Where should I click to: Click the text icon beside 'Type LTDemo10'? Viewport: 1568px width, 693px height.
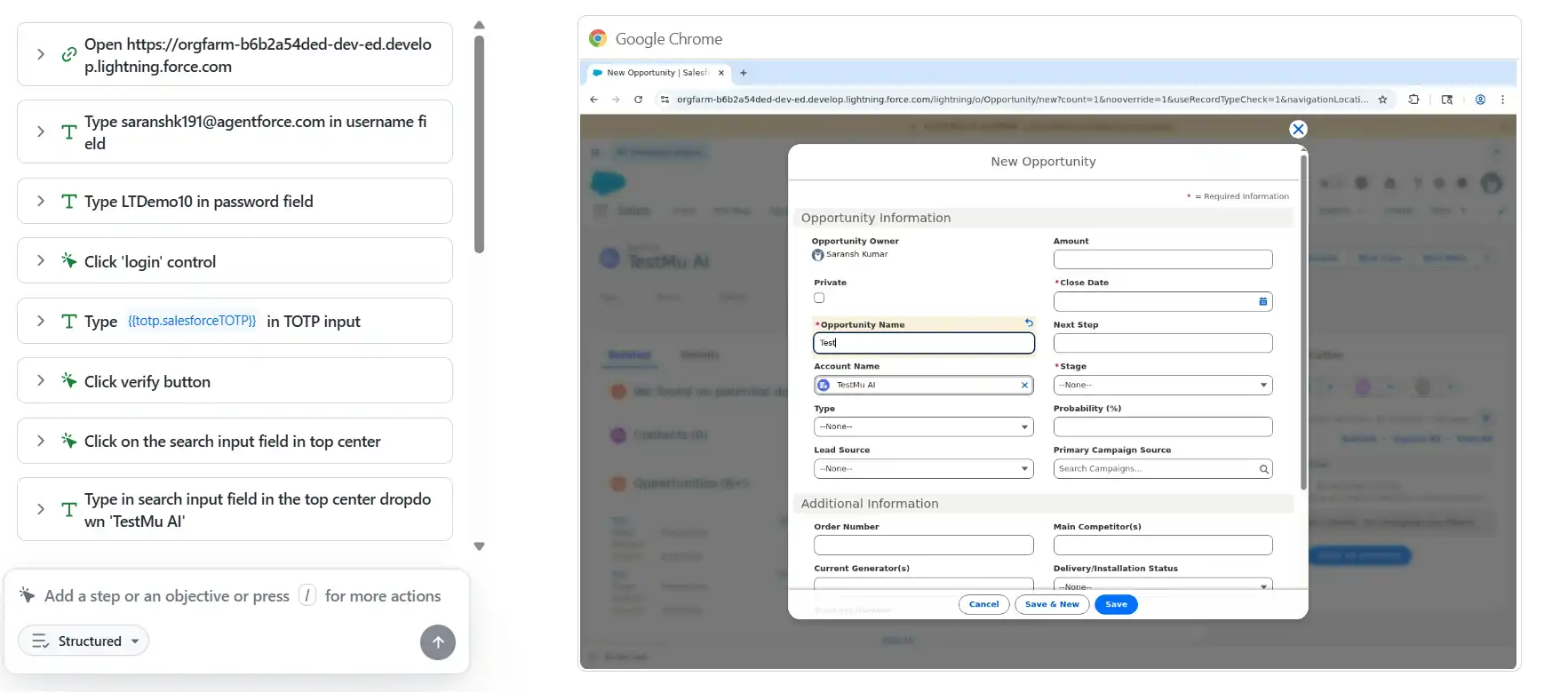click(x=68, y=202)
